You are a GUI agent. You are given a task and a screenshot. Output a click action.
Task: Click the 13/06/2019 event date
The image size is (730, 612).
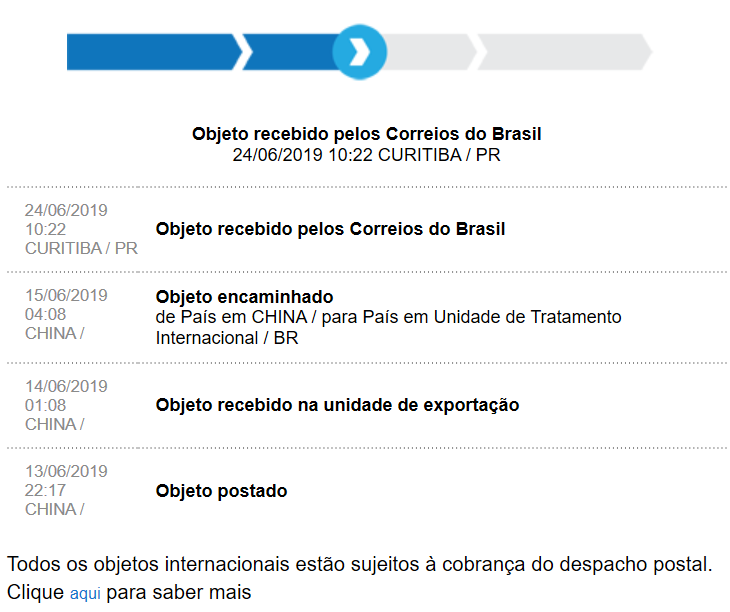pyautogui.click(x=66, y=471)
